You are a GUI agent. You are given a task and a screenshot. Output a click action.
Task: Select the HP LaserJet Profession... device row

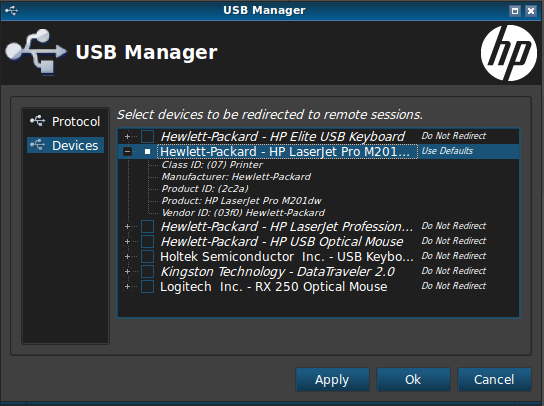(x=318, y=226)
